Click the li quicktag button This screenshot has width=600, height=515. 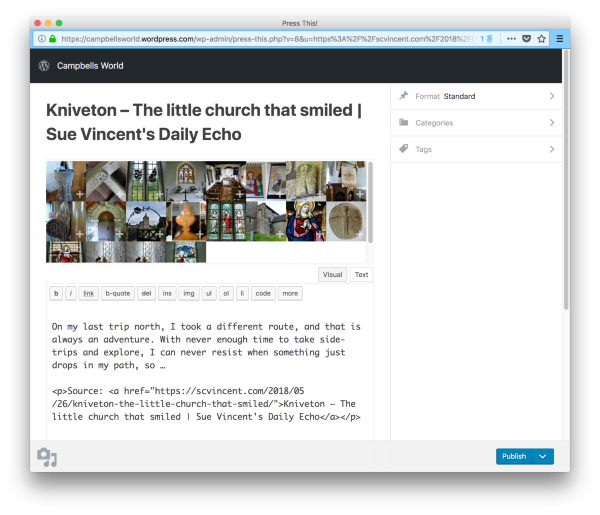[242, 293]
